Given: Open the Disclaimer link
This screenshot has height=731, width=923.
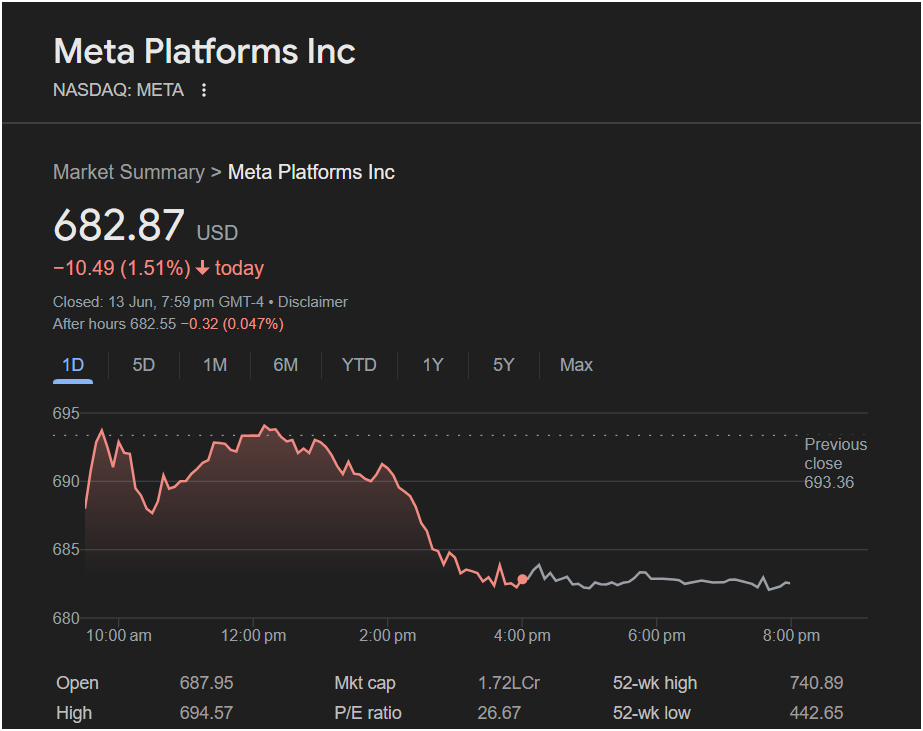Looking at the screenshot, I should click(x=313, y=302).
